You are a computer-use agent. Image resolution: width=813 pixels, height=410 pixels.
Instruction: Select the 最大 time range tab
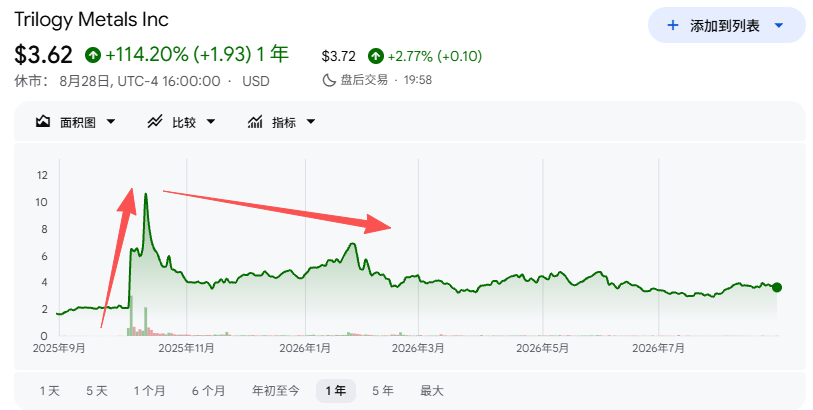point(431,391)
